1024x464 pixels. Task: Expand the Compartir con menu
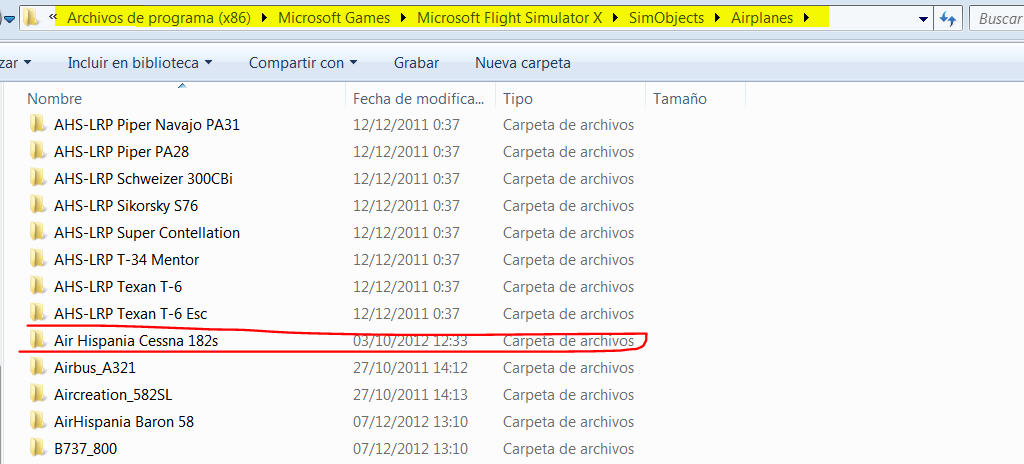tap(303, 63)
